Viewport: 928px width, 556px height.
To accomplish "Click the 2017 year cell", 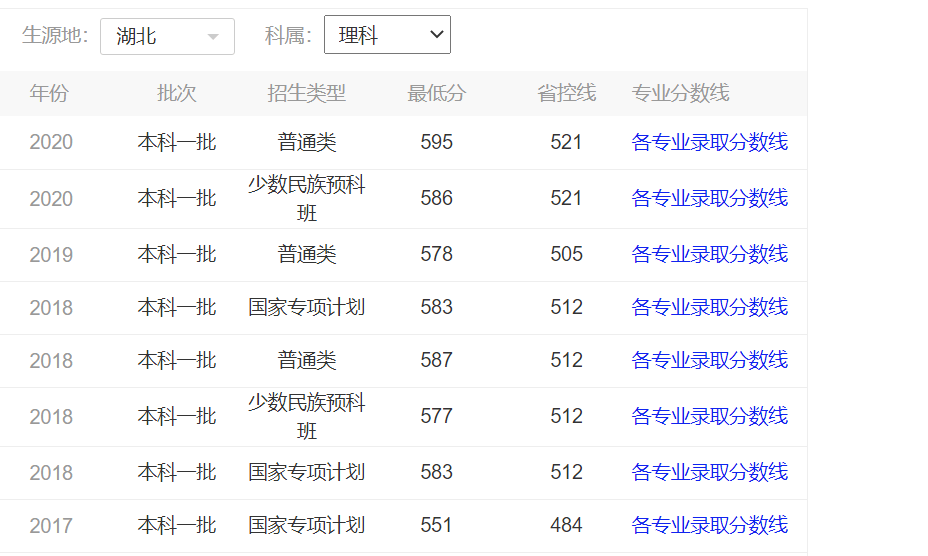I will (x=51, y=526).
